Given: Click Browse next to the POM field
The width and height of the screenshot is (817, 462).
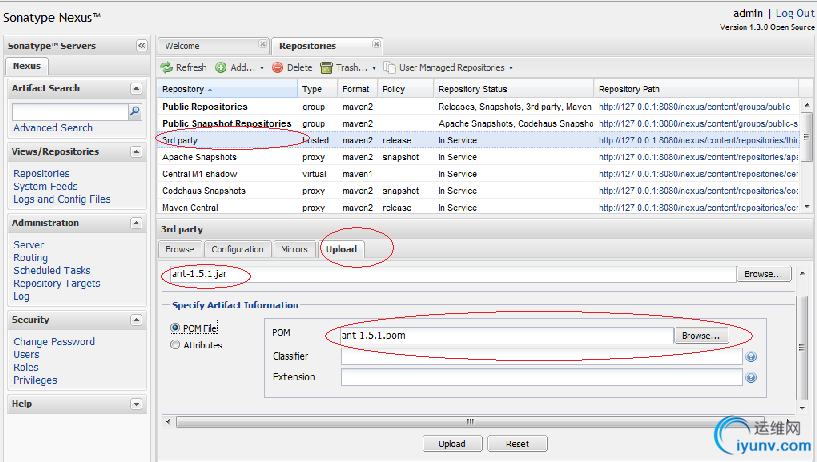Looking at the screenshot, I should click(701, 335).
